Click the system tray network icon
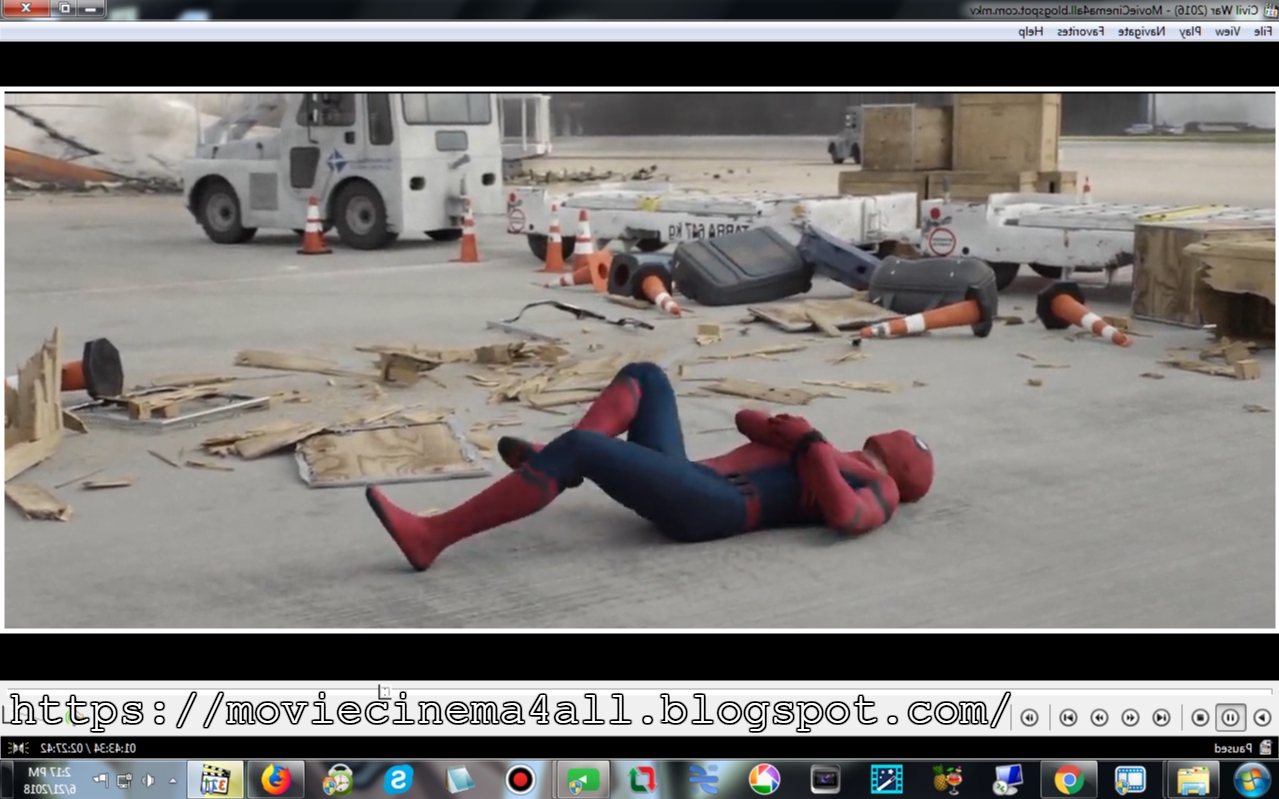Viewport: 1279px width, 799px height. (x=124, y=780)
